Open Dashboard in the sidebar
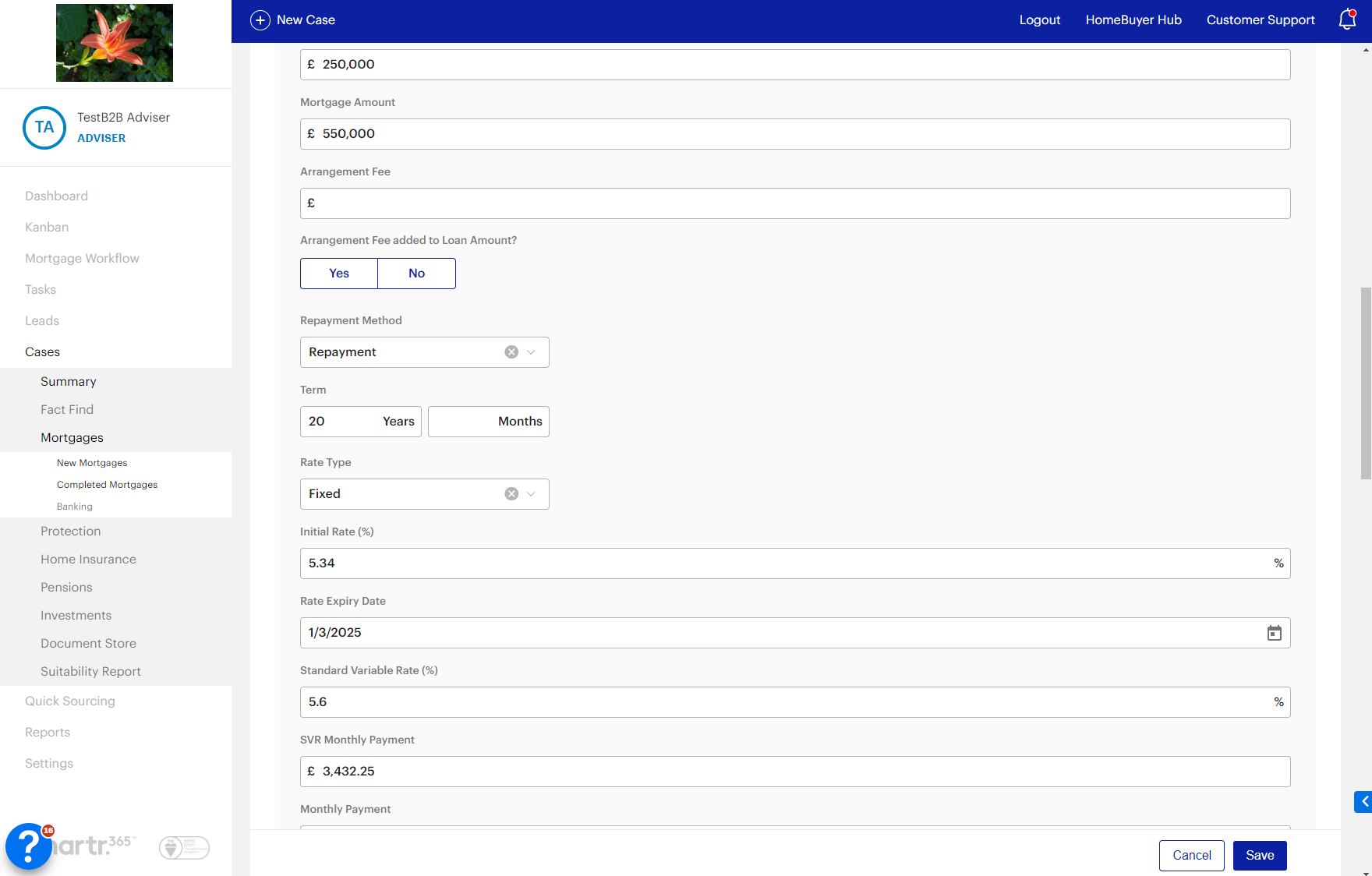Screen dimensions: 1372x876 pos(56,196)
